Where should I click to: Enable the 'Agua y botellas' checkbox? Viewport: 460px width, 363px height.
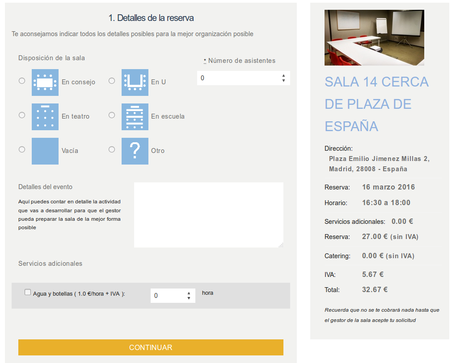27,292
